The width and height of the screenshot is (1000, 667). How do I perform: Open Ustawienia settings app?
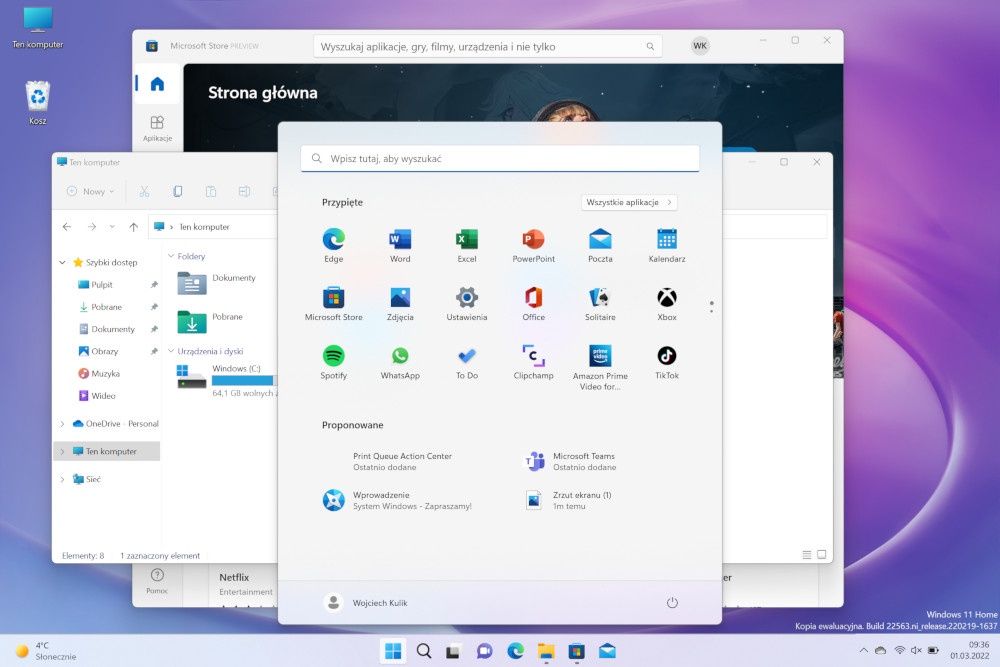pyautogui.click(x=467, y=304)
